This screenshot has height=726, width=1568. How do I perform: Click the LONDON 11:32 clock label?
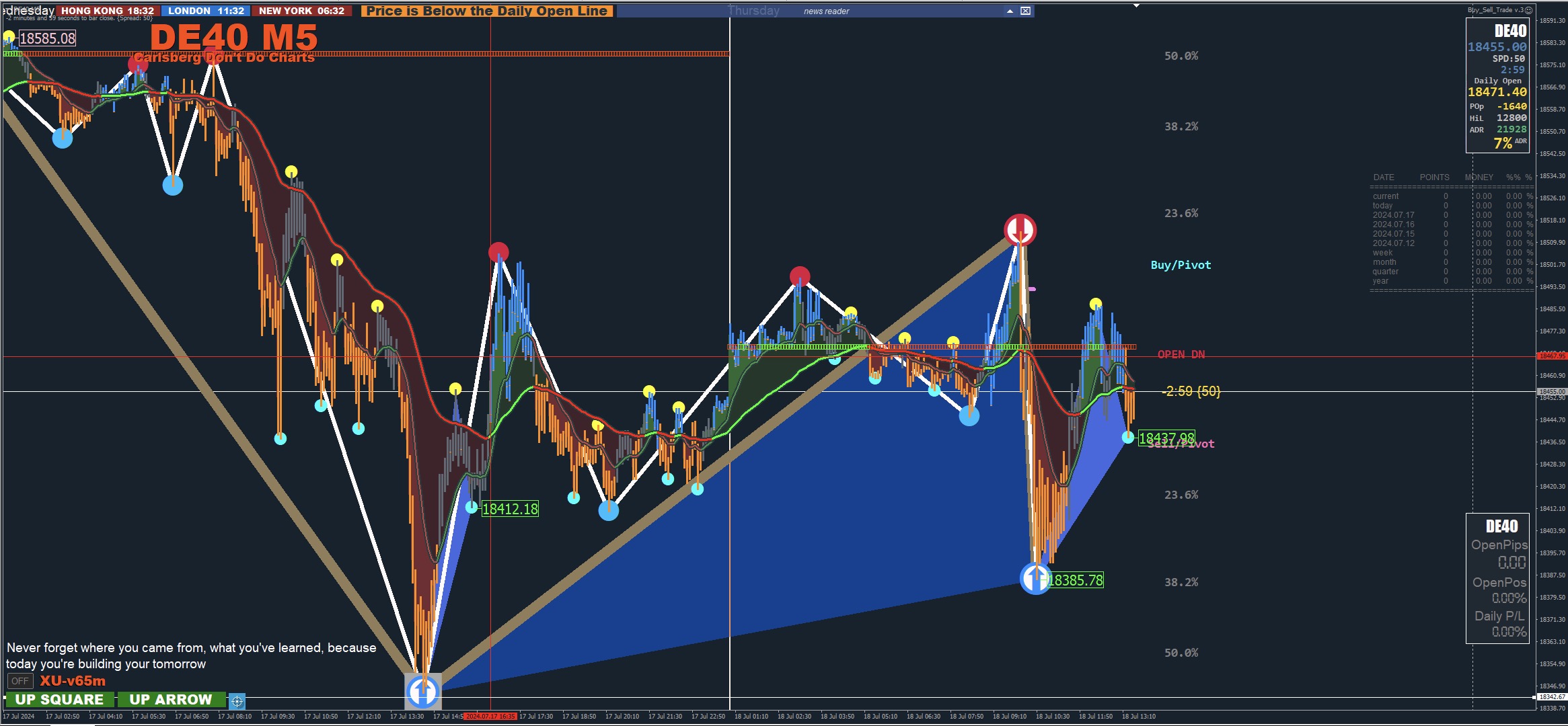(x=206, y=11)
